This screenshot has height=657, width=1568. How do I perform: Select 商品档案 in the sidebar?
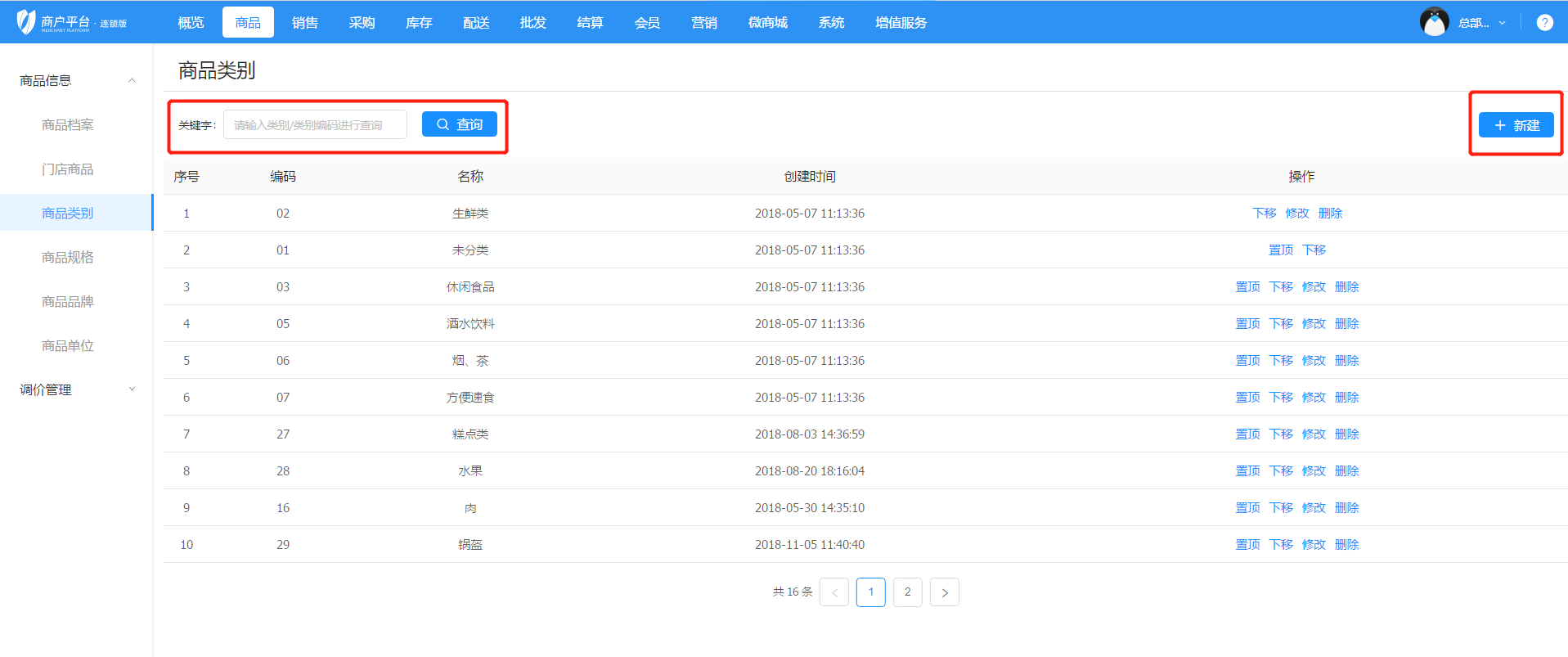[68, 124]
